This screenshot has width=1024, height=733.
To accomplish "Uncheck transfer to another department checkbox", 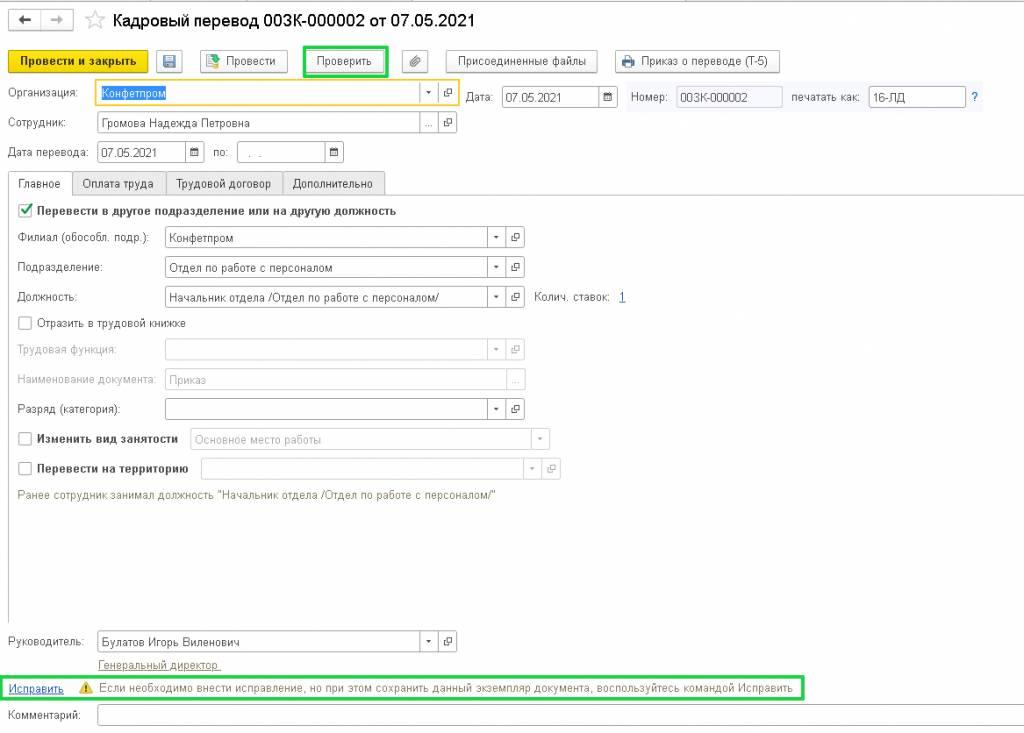I will pyautogui.click(x=25, y=211).
